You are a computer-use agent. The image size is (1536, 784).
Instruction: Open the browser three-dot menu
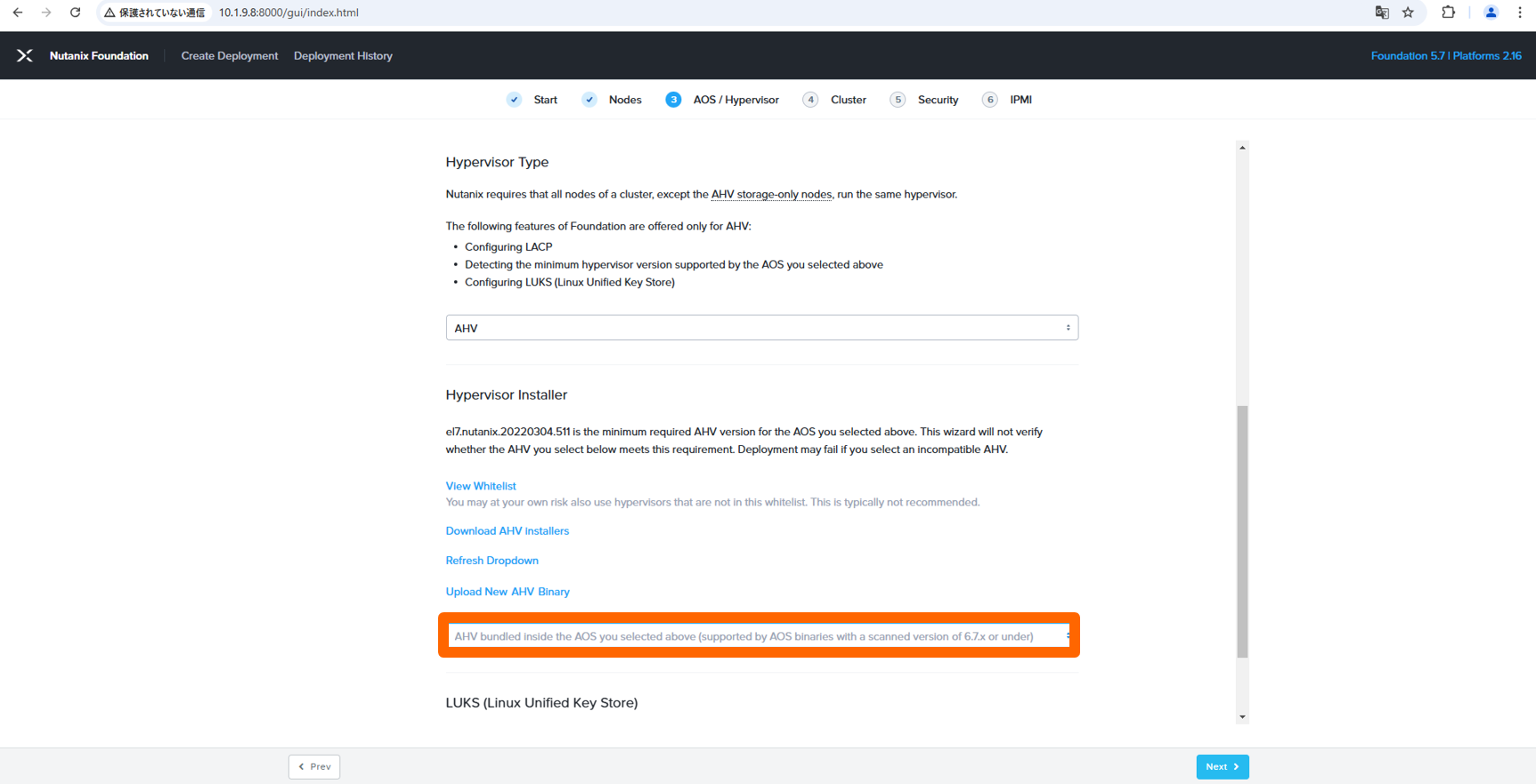(x=1520, y=12)
